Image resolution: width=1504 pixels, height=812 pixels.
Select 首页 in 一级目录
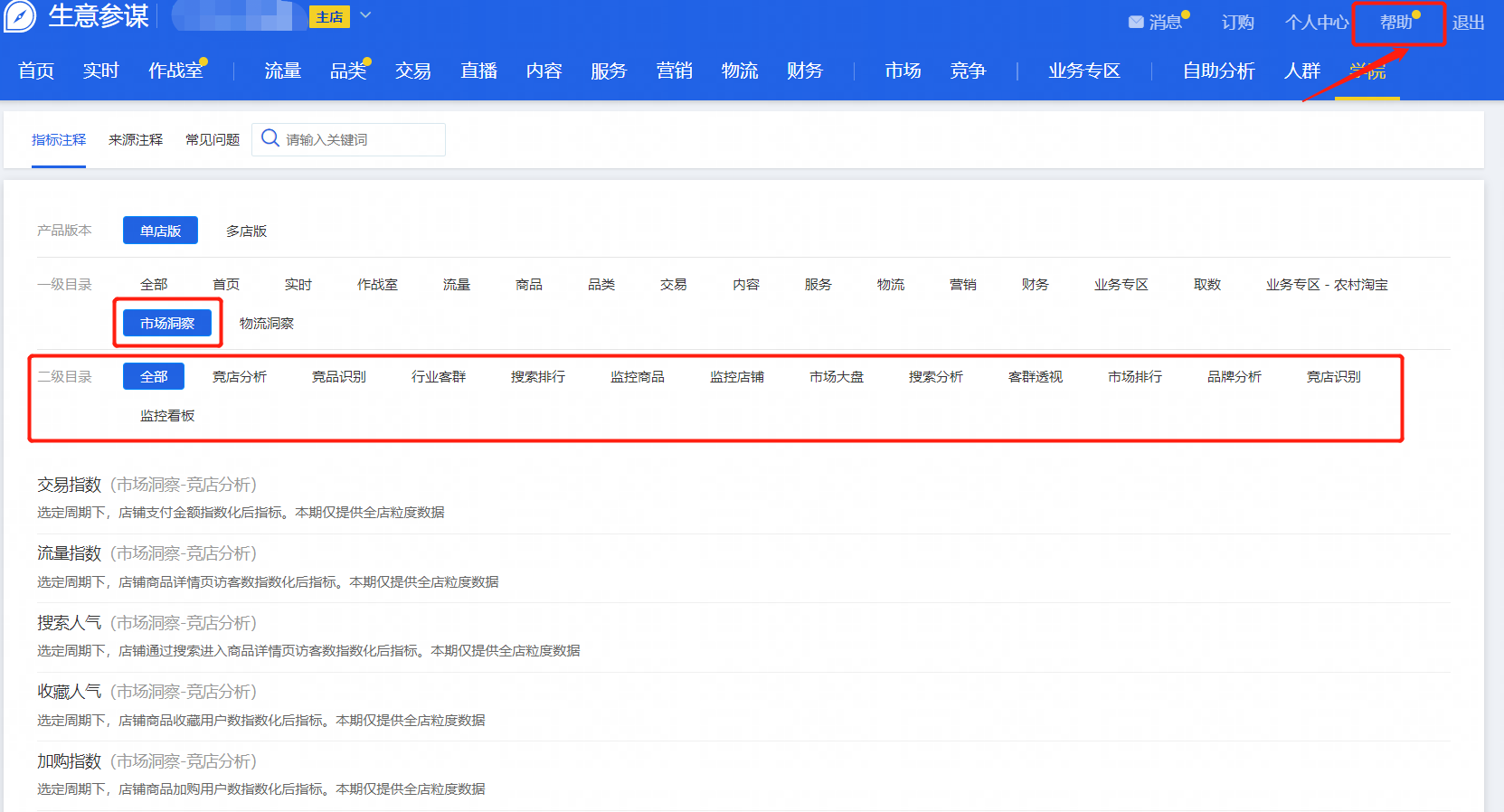click(226, 284)
